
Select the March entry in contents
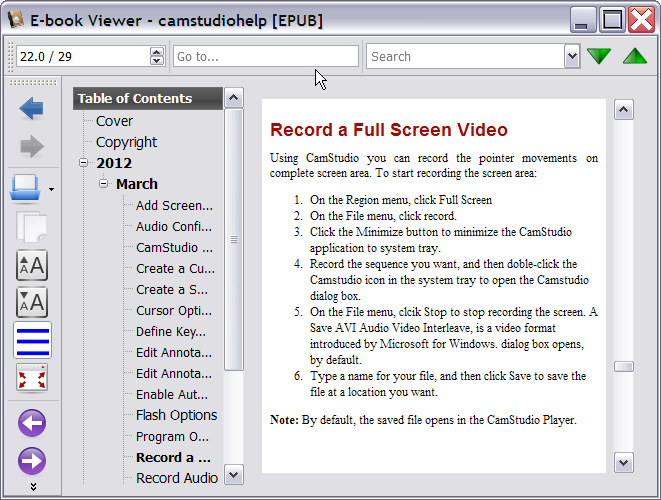point(137,184)
